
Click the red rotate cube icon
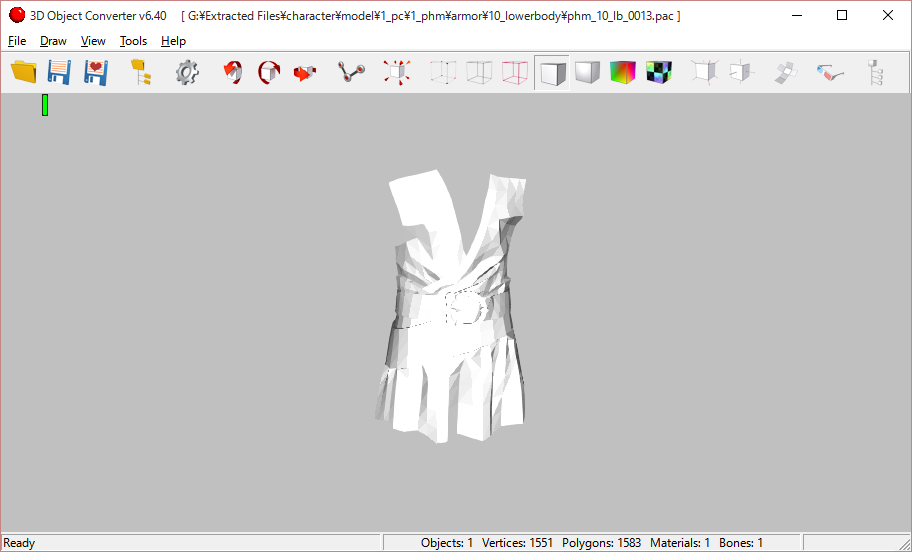click(x=233, y=72)
